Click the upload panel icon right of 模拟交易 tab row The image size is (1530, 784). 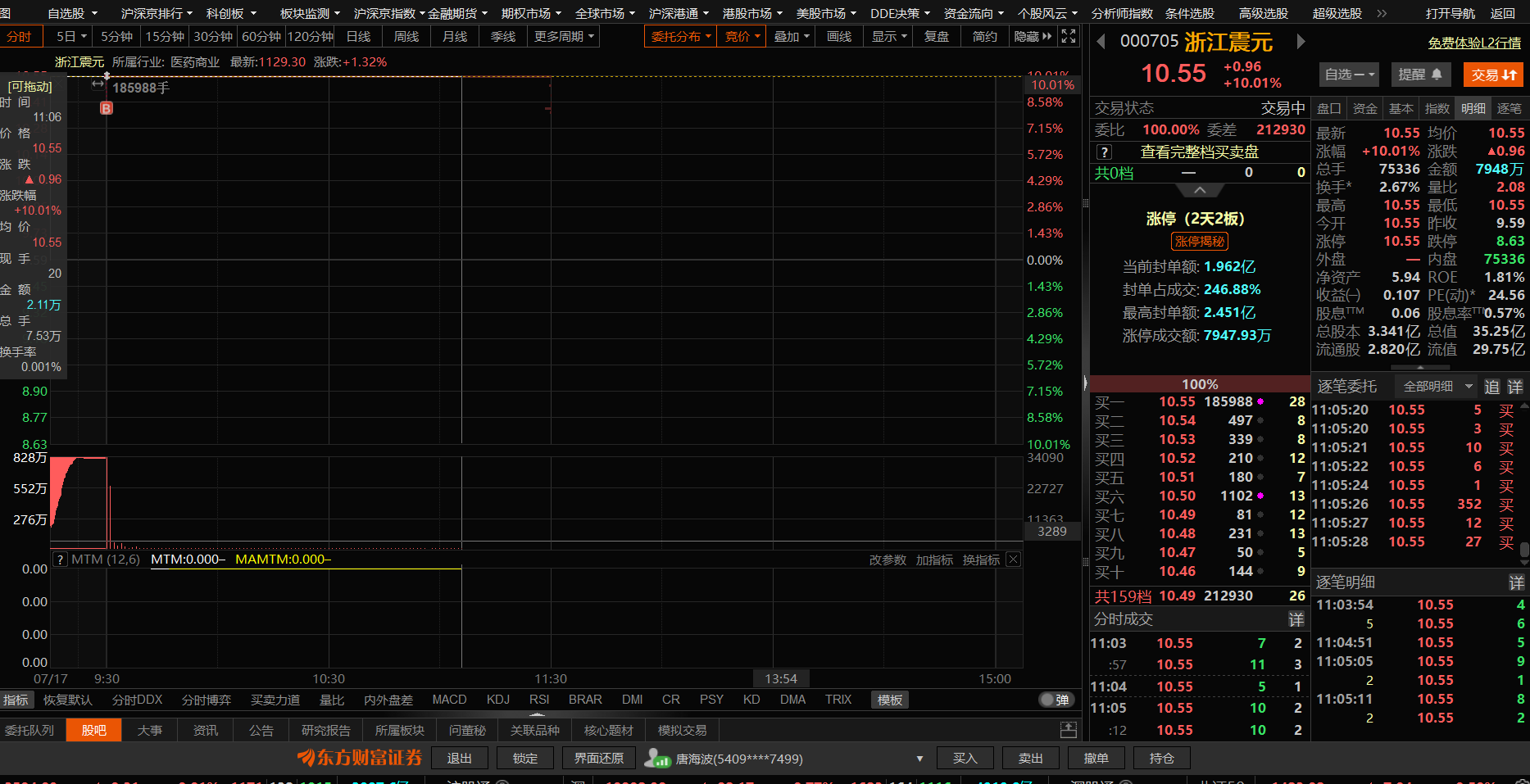1069,730
